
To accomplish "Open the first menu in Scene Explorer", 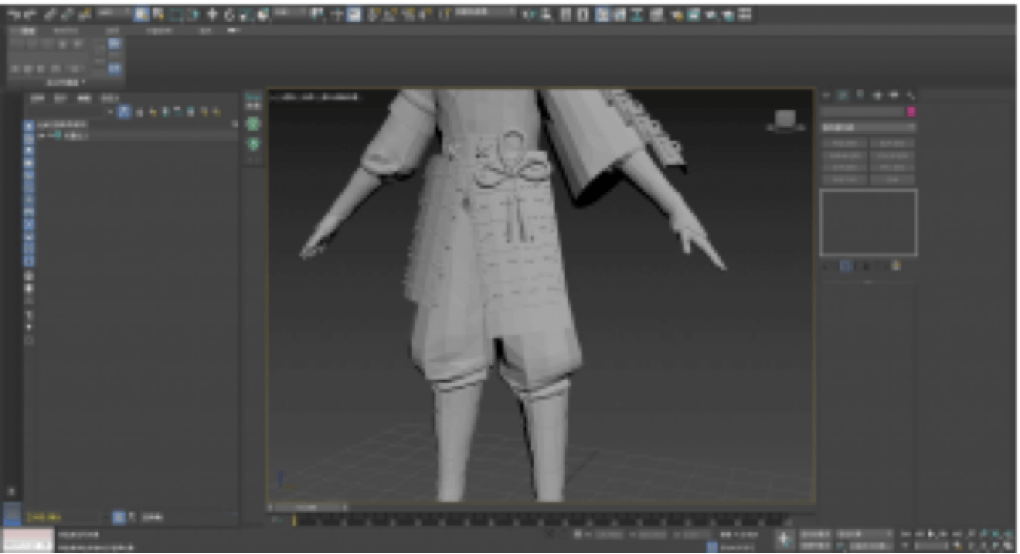I will [x=38, y=99].
